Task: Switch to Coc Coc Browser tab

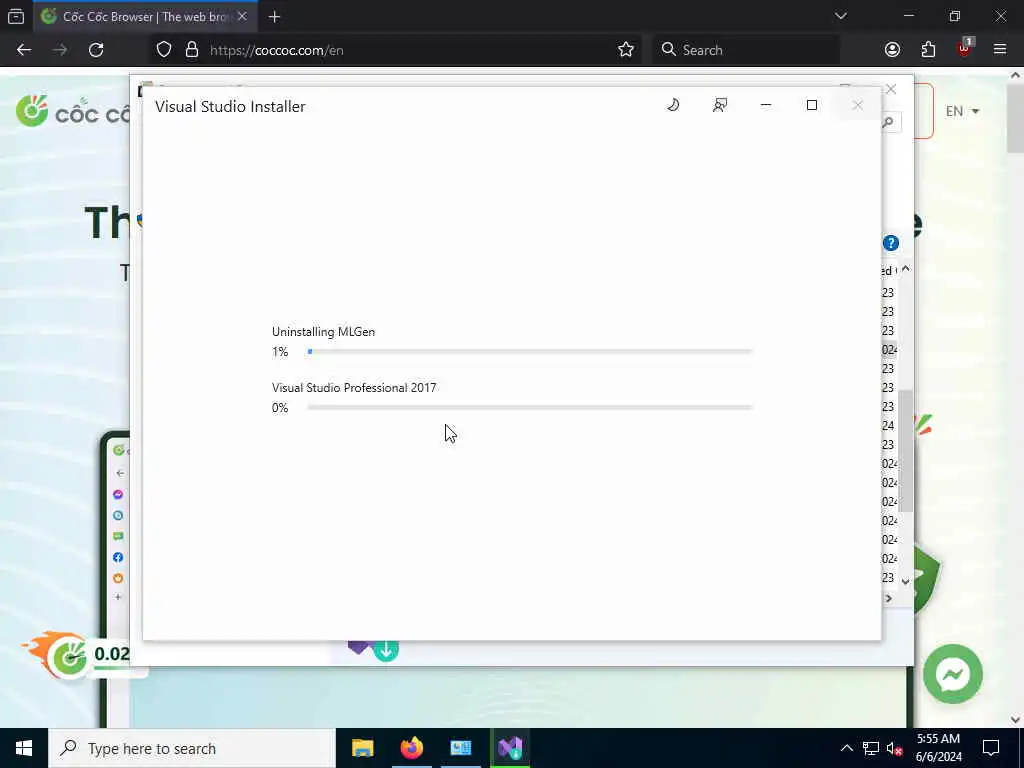Action: pos(144,16)
